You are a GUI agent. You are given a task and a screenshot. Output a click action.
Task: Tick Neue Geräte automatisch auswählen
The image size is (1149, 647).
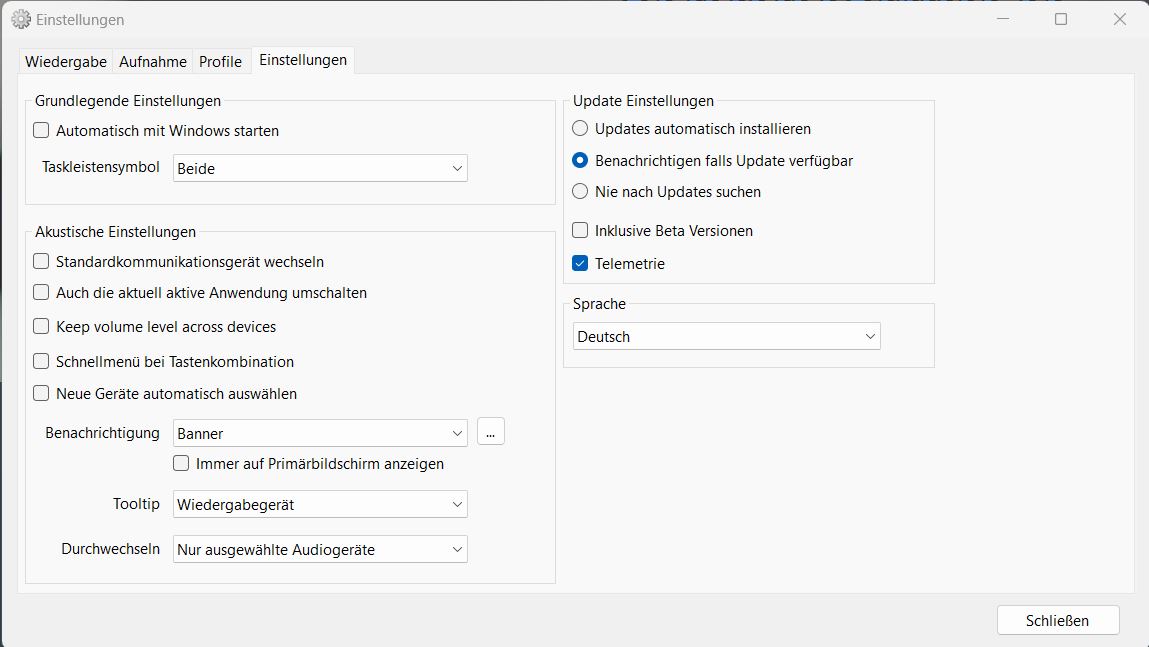[41, 394]
